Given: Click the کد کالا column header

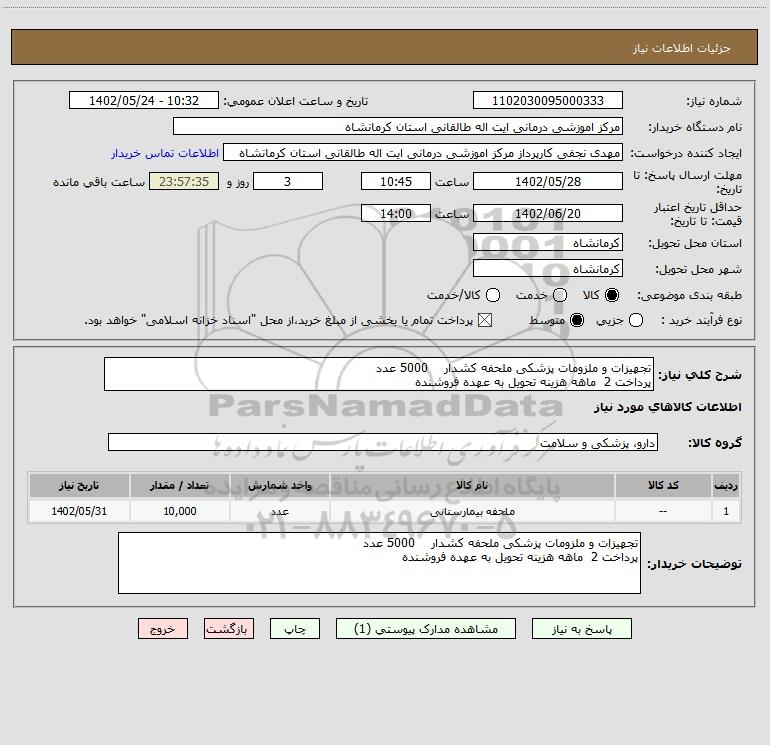Looking at the screenshot, I should pos(663,486).
